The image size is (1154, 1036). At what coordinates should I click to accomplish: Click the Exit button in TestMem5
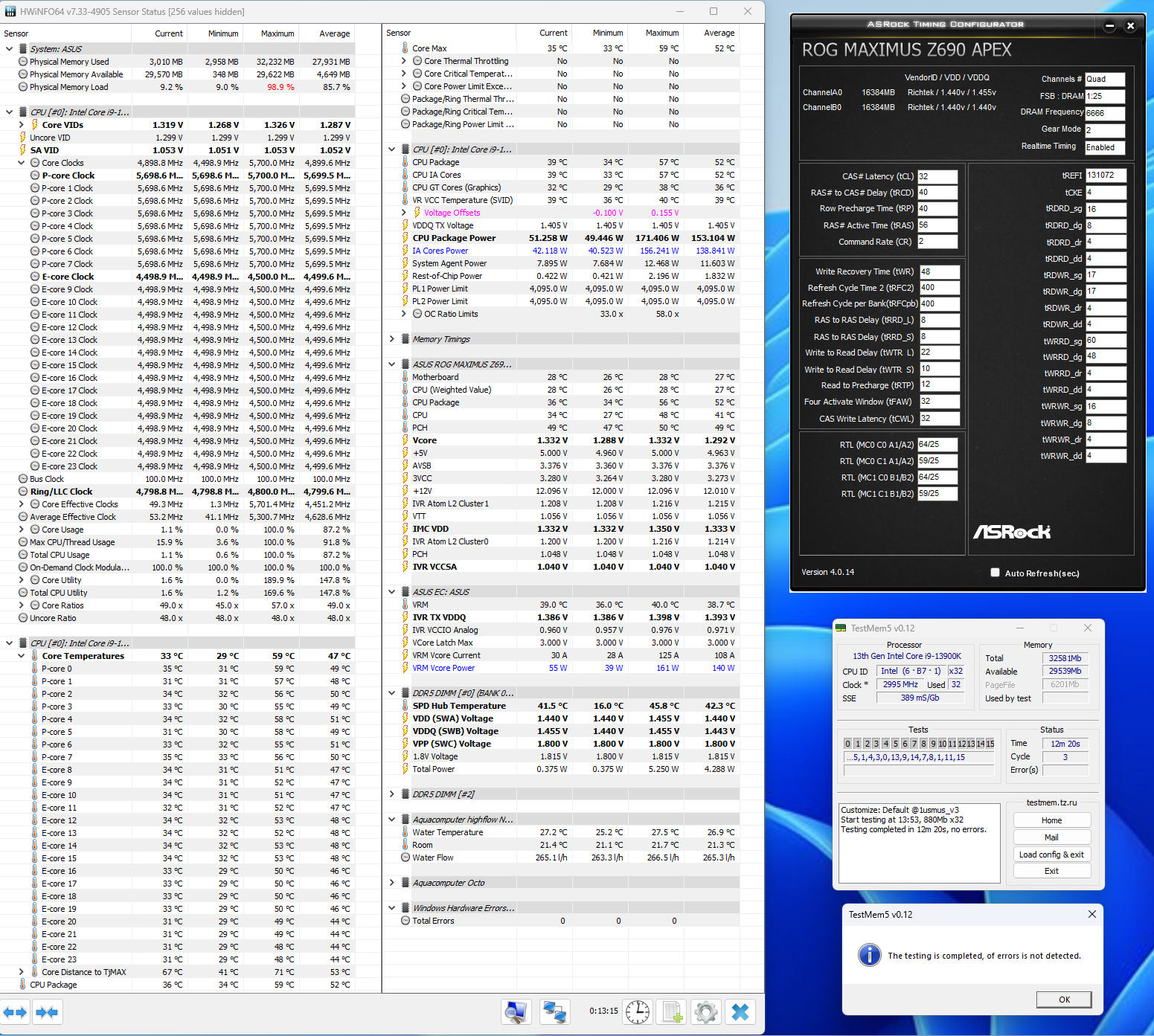(1052, 871)
